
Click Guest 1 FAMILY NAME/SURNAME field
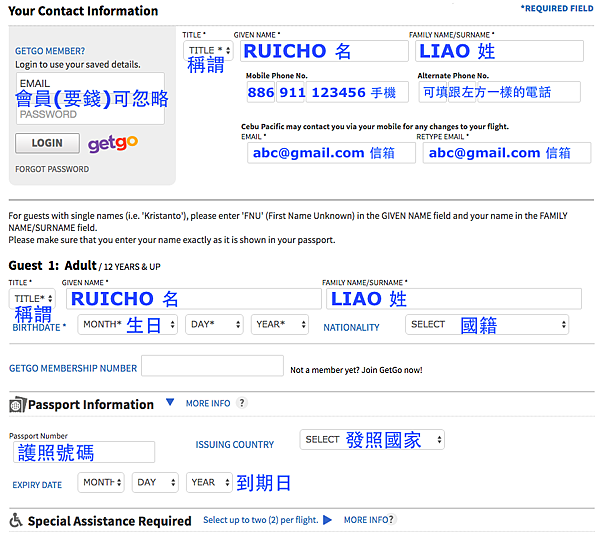point(454,299)
